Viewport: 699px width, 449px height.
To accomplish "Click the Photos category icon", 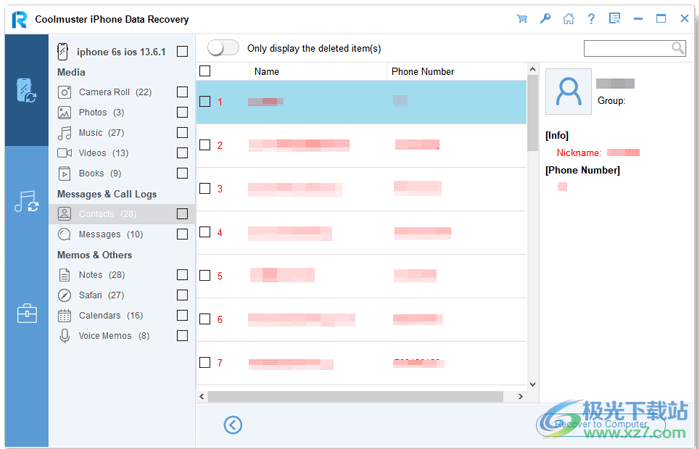I will tap(65, 112).
